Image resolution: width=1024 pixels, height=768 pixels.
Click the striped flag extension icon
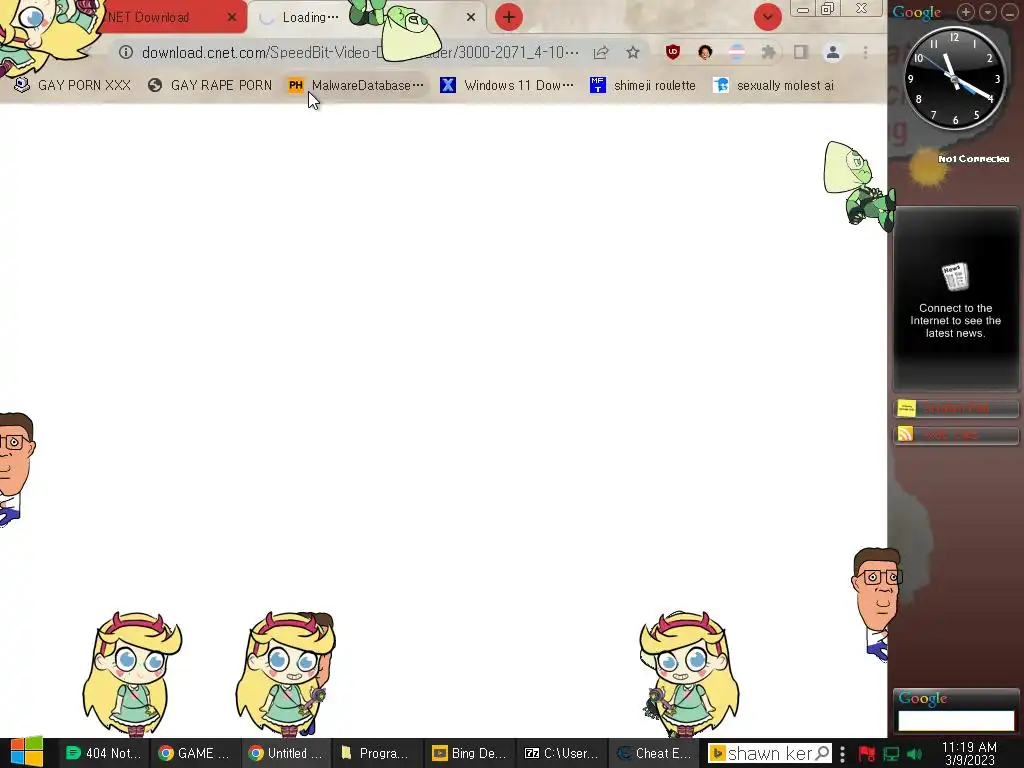click(737, 52)
